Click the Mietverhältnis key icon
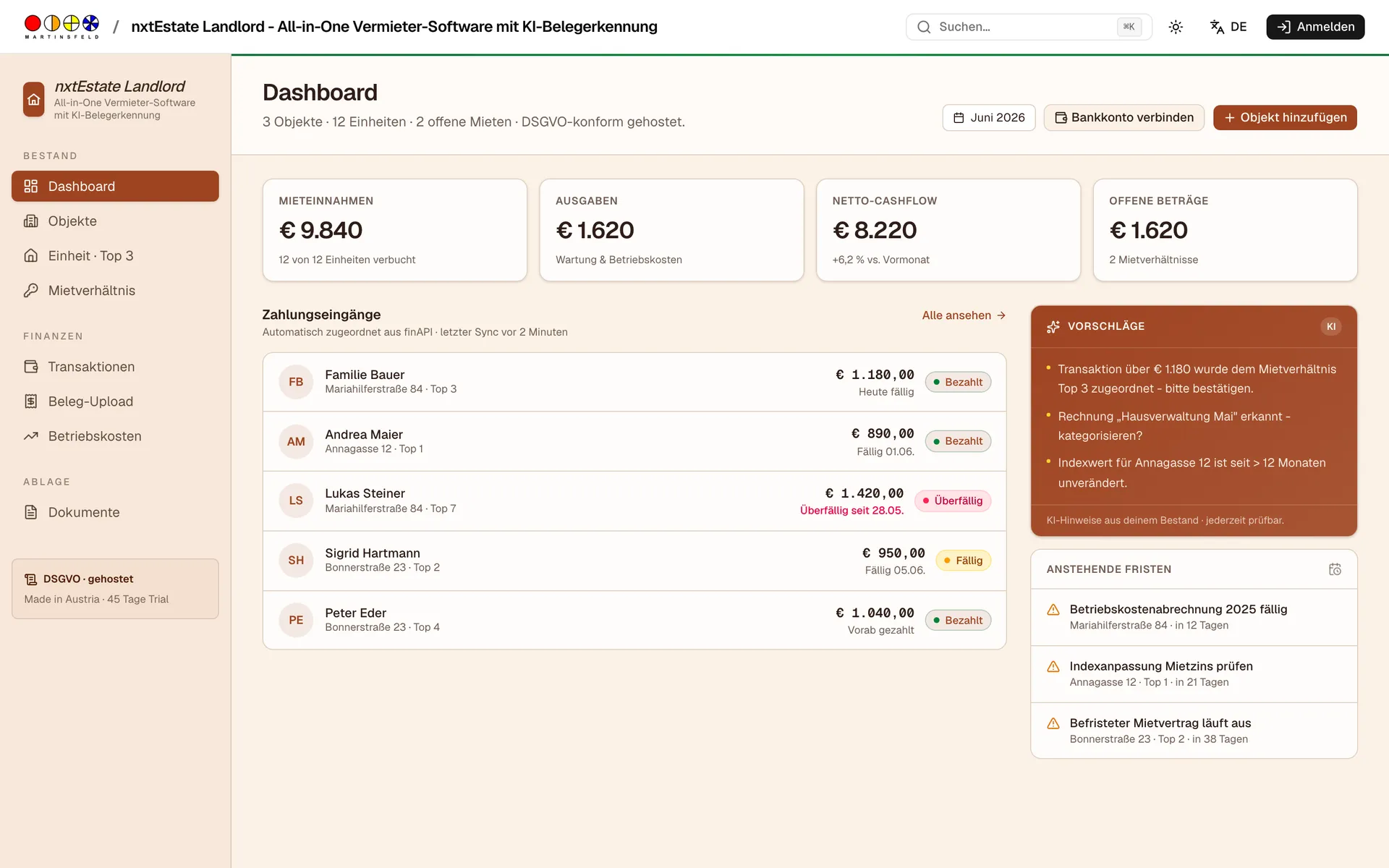Viewport: 1389px width, 868px height. tap(30, 290)
